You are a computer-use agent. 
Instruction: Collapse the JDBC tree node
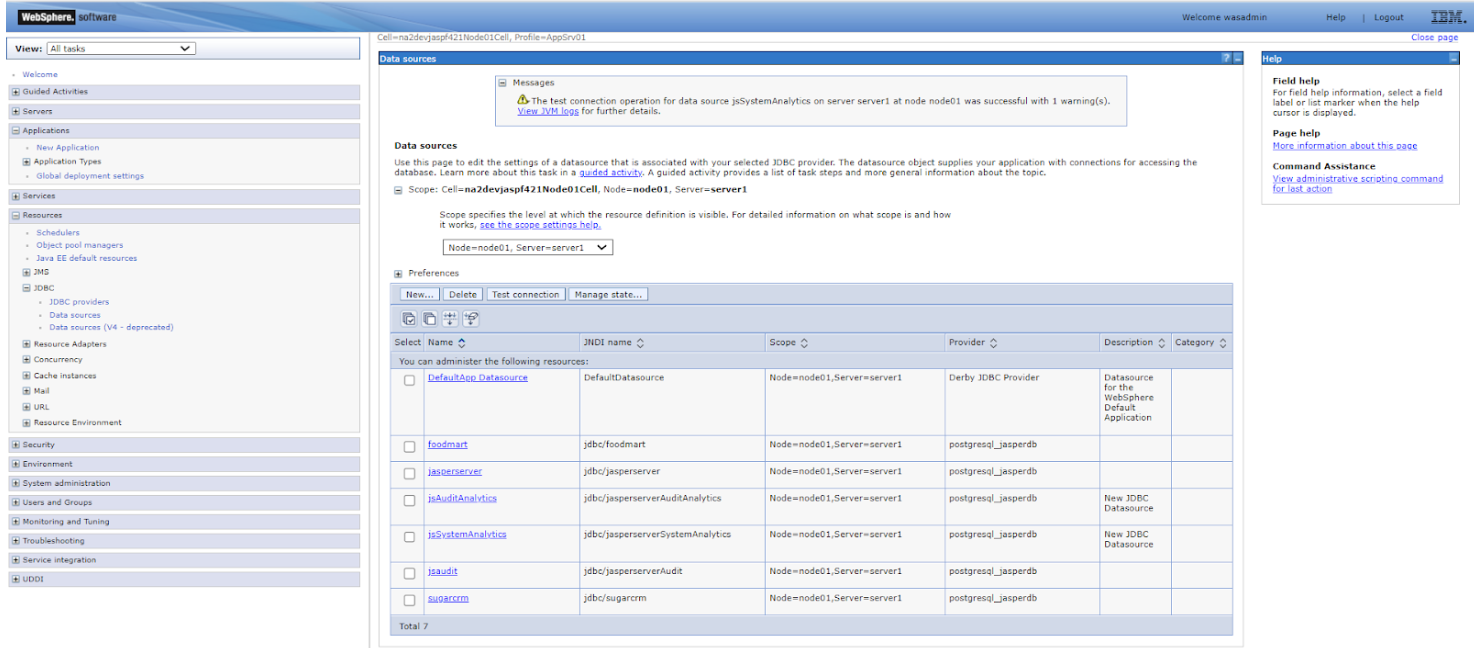27,287
